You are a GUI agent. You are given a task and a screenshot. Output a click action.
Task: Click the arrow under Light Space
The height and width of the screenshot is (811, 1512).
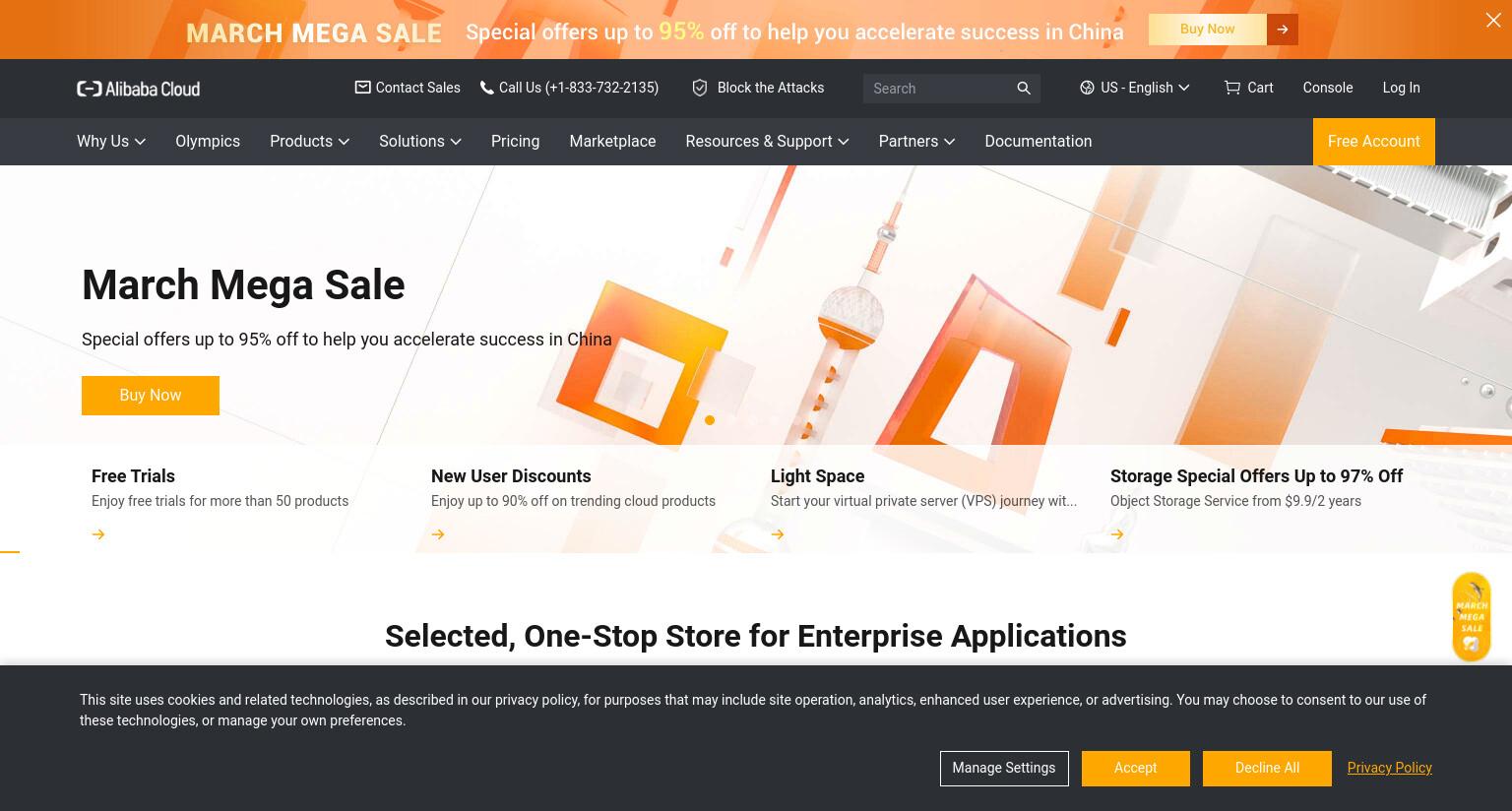(778, 534)
